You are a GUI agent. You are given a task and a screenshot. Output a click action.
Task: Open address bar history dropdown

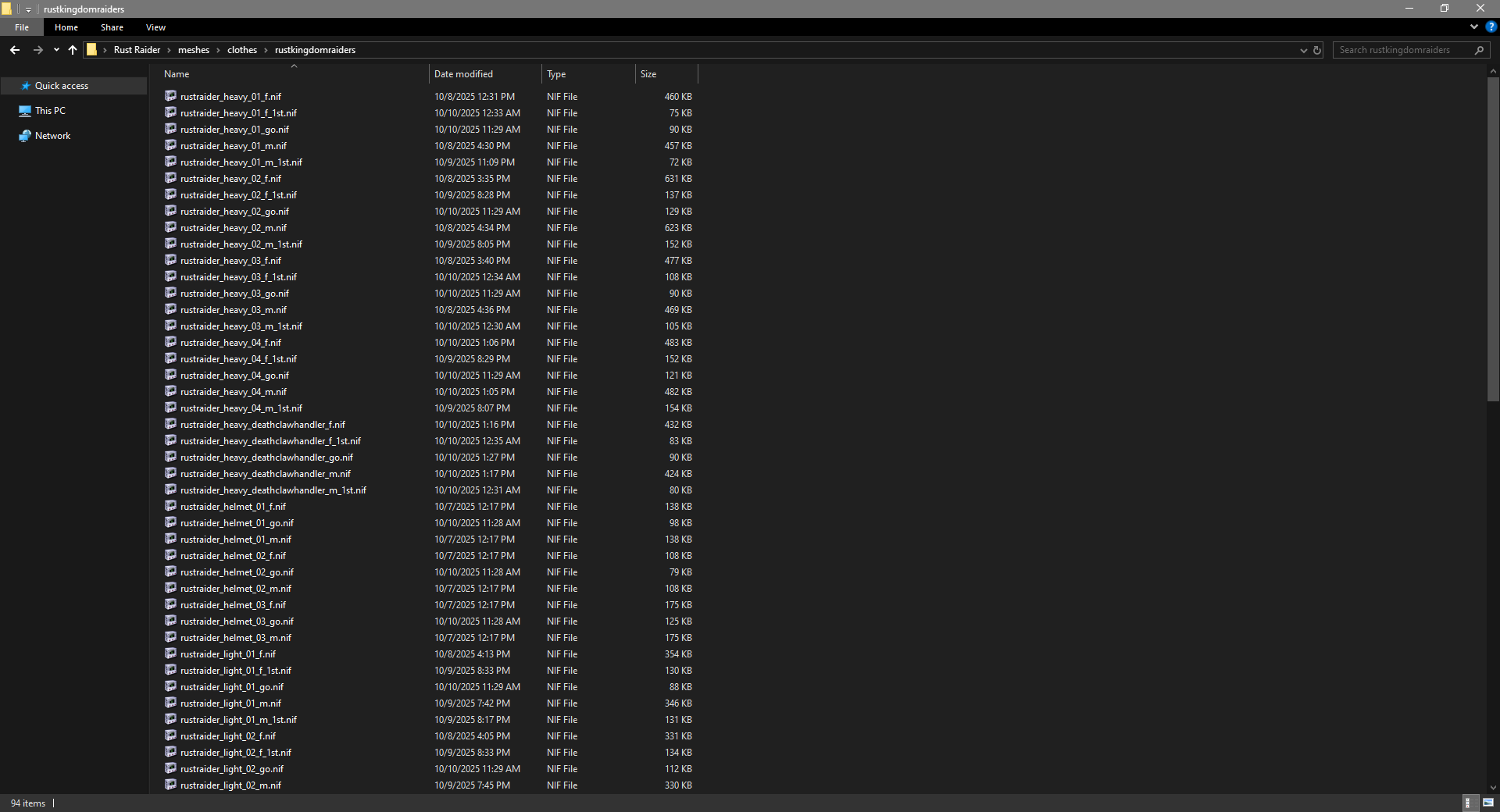click(x=1303, y=50)
